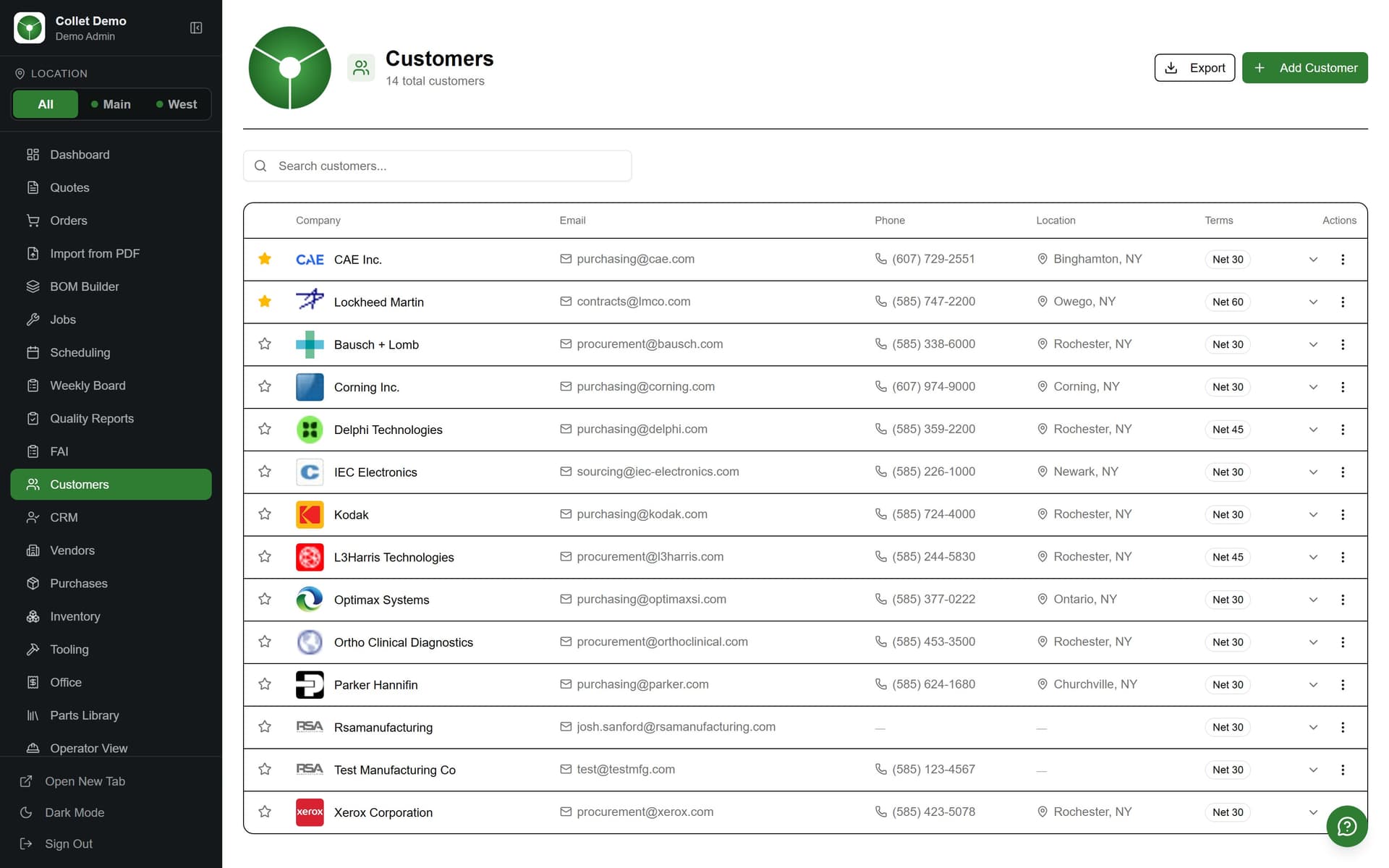Expand the L3Harris Technologies row
This screenshot has width=1389, height=868.
click(1313, 557)
